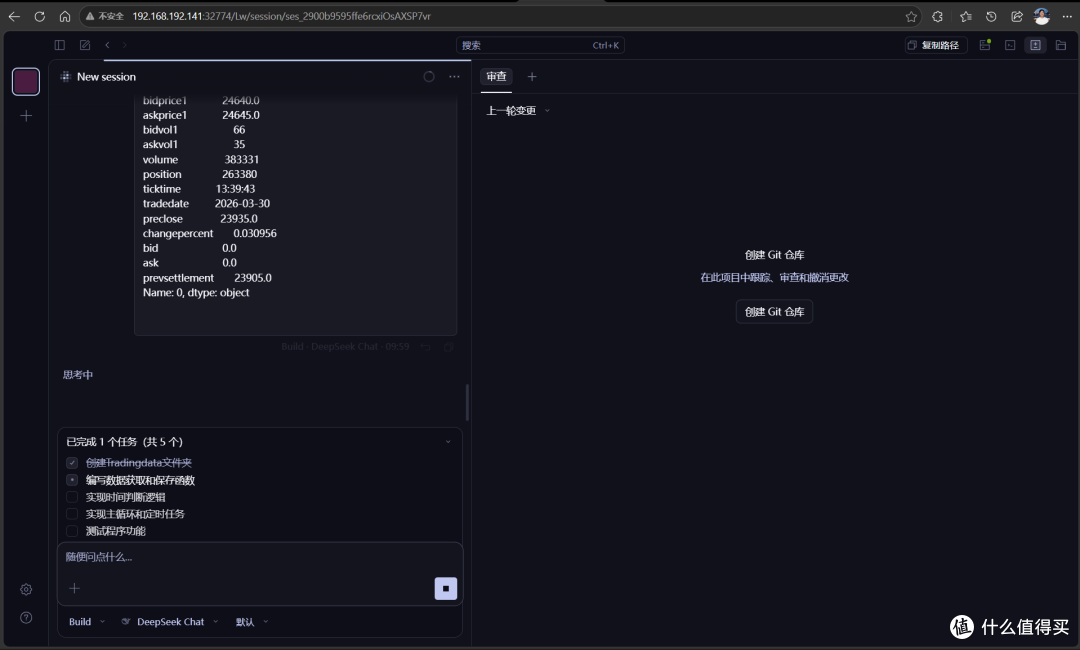1080x650 pixels.
Task: Toggle checkbox for 测试程序功能
Action: coord(72,531)
